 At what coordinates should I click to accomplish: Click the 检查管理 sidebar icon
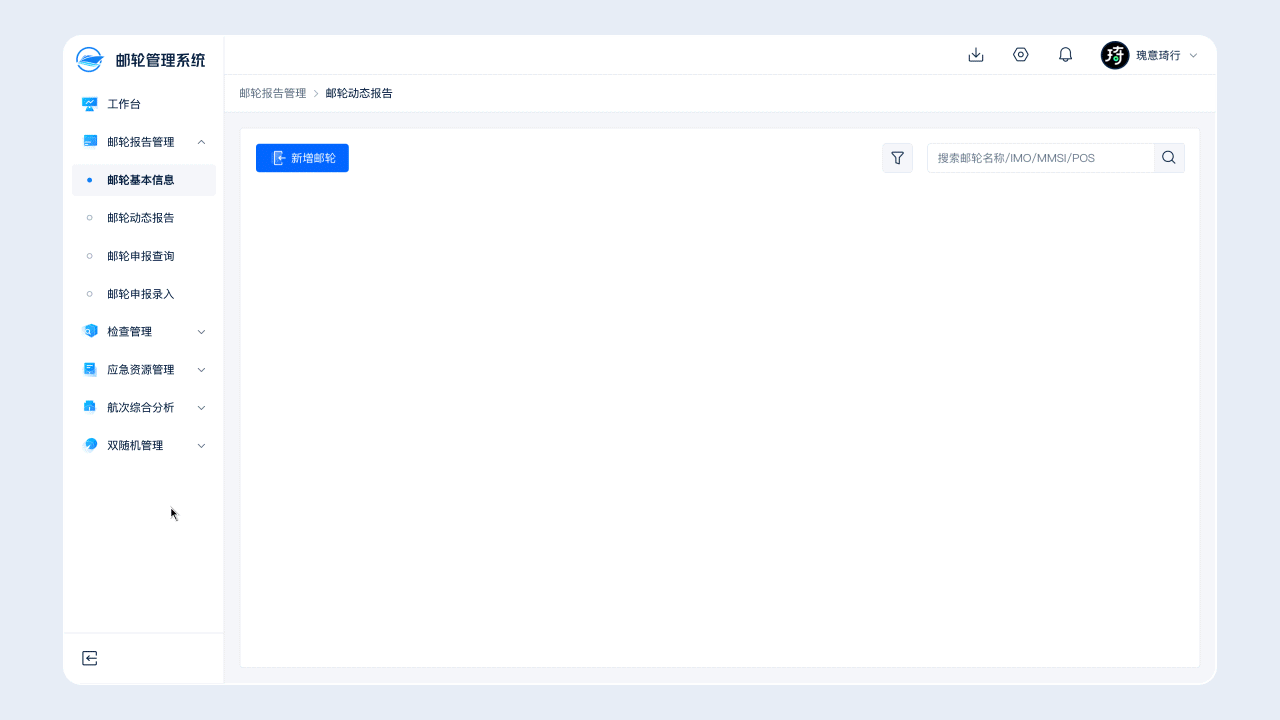point(90,331)
